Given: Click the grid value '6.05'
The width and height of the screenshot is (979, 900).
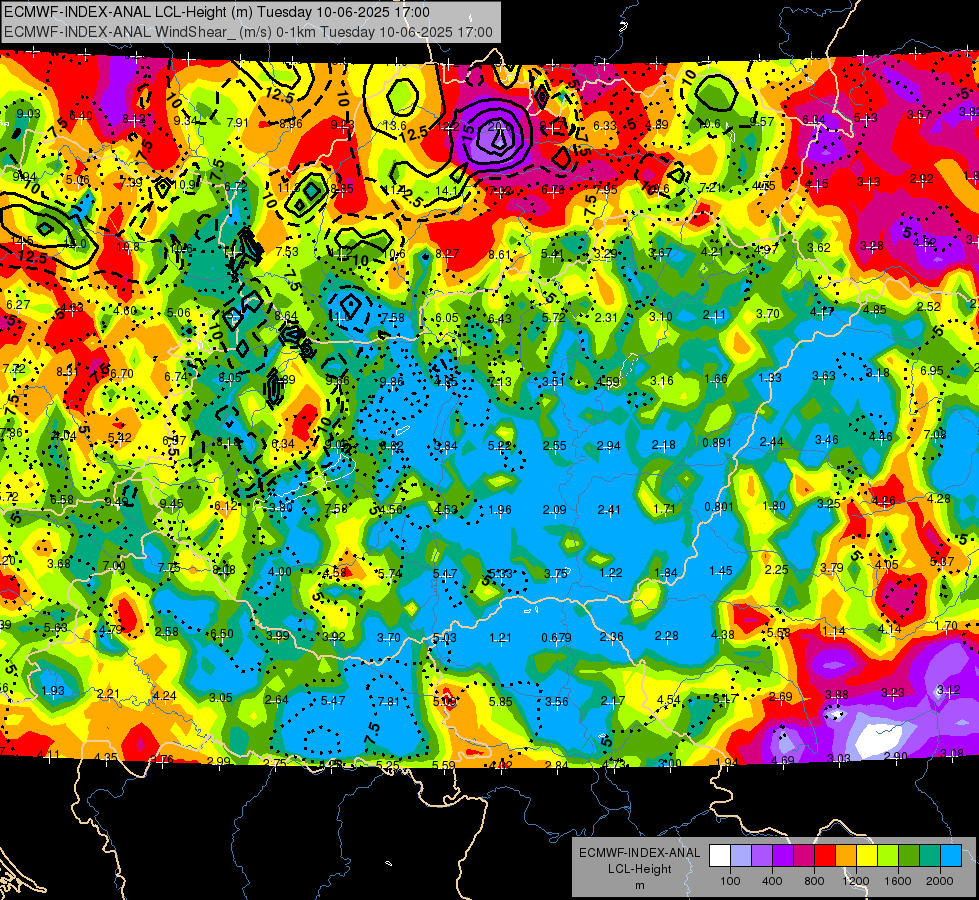Looking at the screenshot, I should pyautogui.click(x=447, y=318).
